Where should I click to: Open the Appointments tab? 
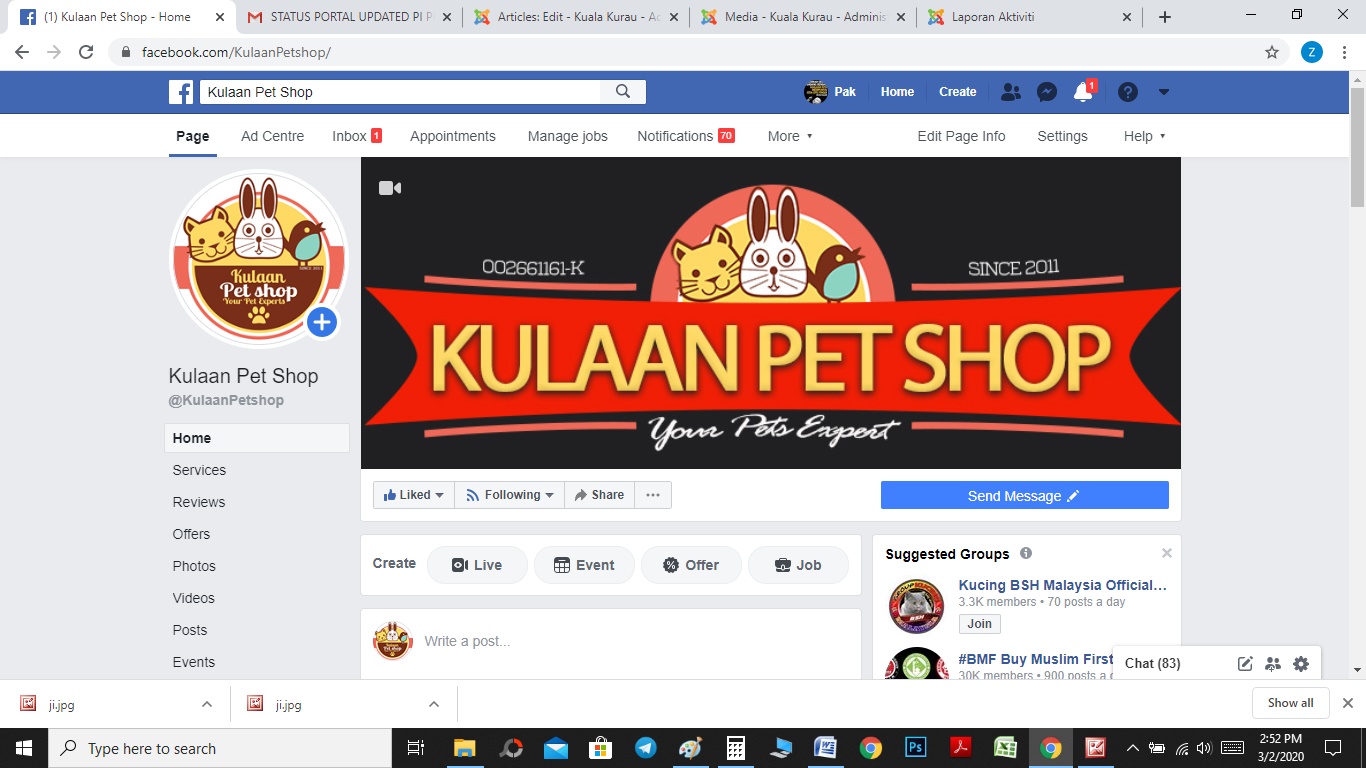coord(453,136)
